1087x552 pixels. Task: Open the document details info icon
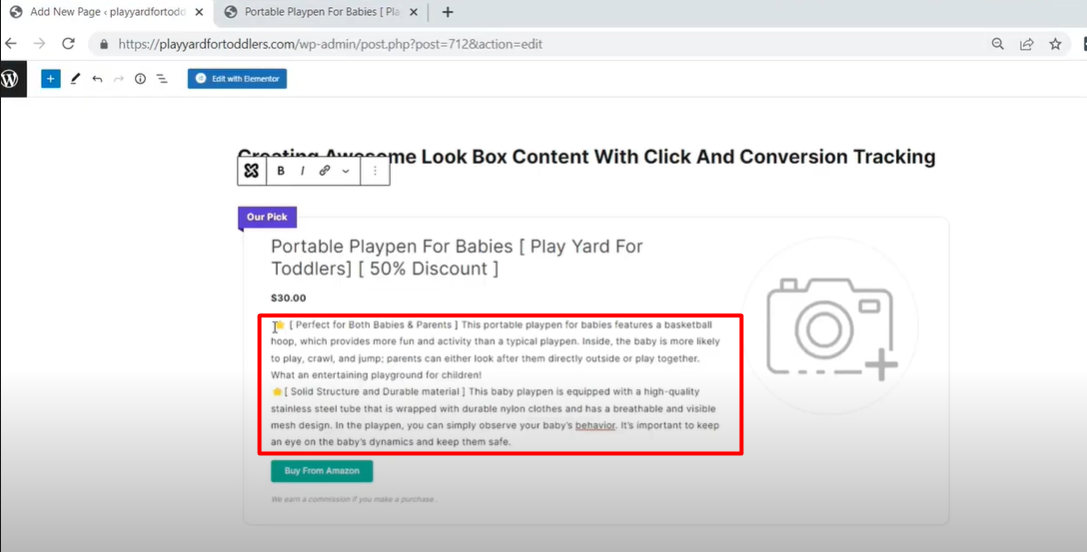pyautogui.click(x=140, y=79)
